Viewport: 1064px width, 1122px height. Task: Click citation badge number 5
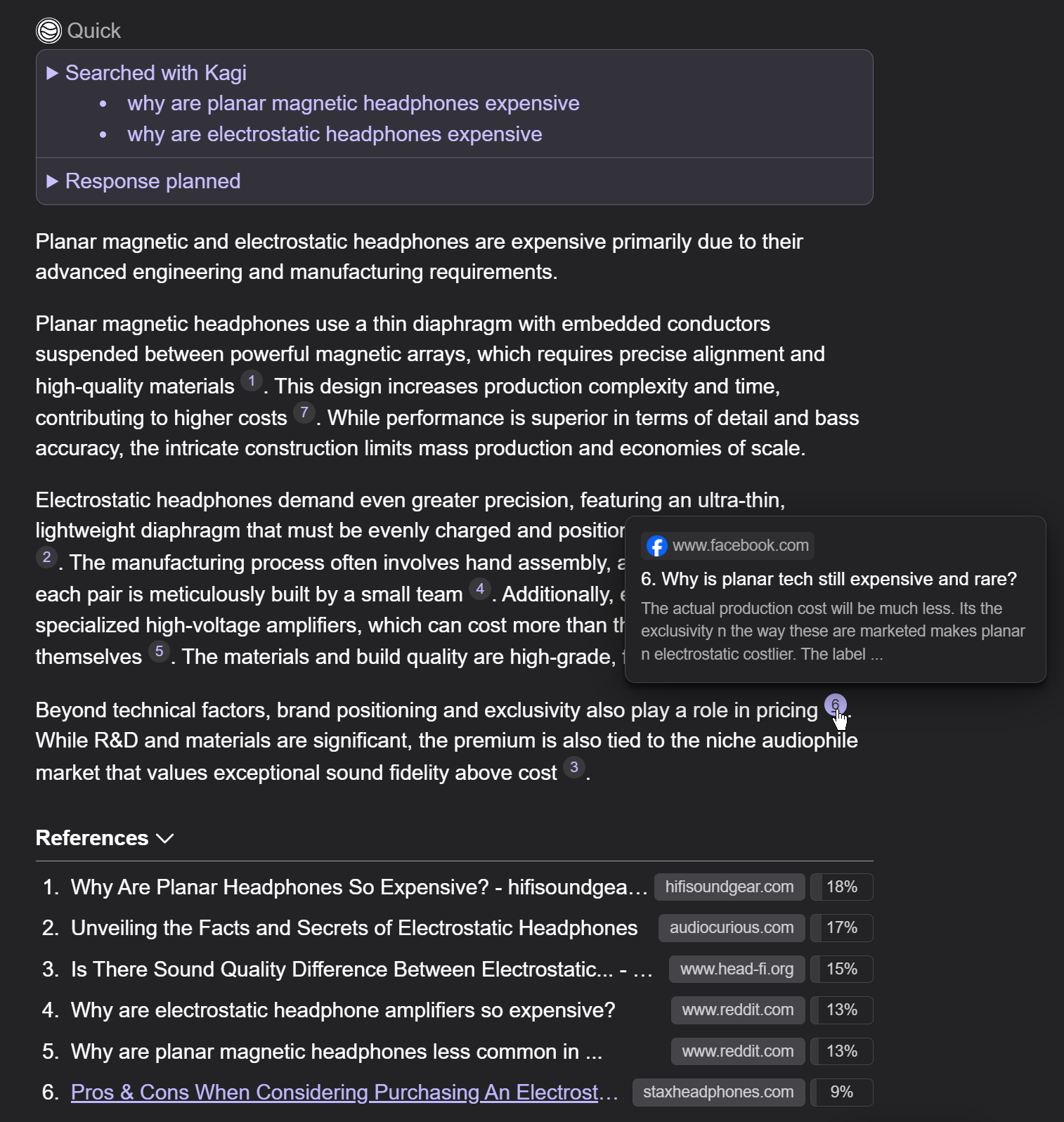(x=159, y=652)
